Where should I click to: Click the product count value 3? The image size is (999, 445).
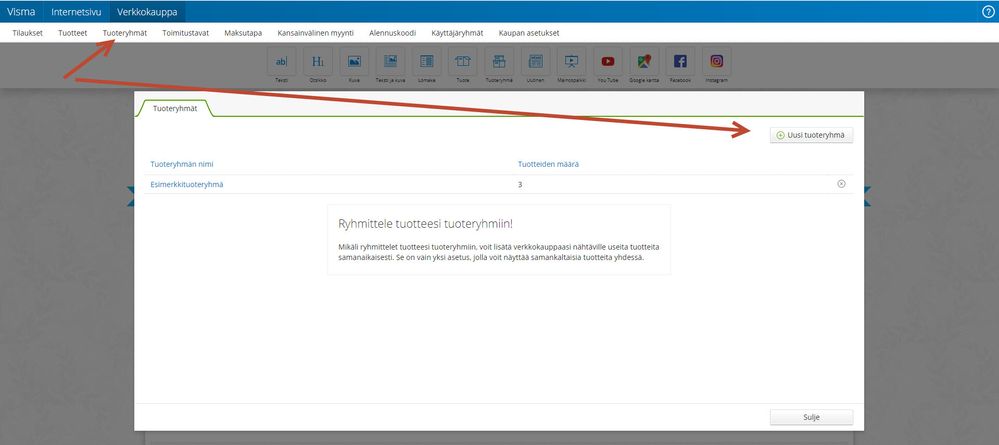coord(521,184)
